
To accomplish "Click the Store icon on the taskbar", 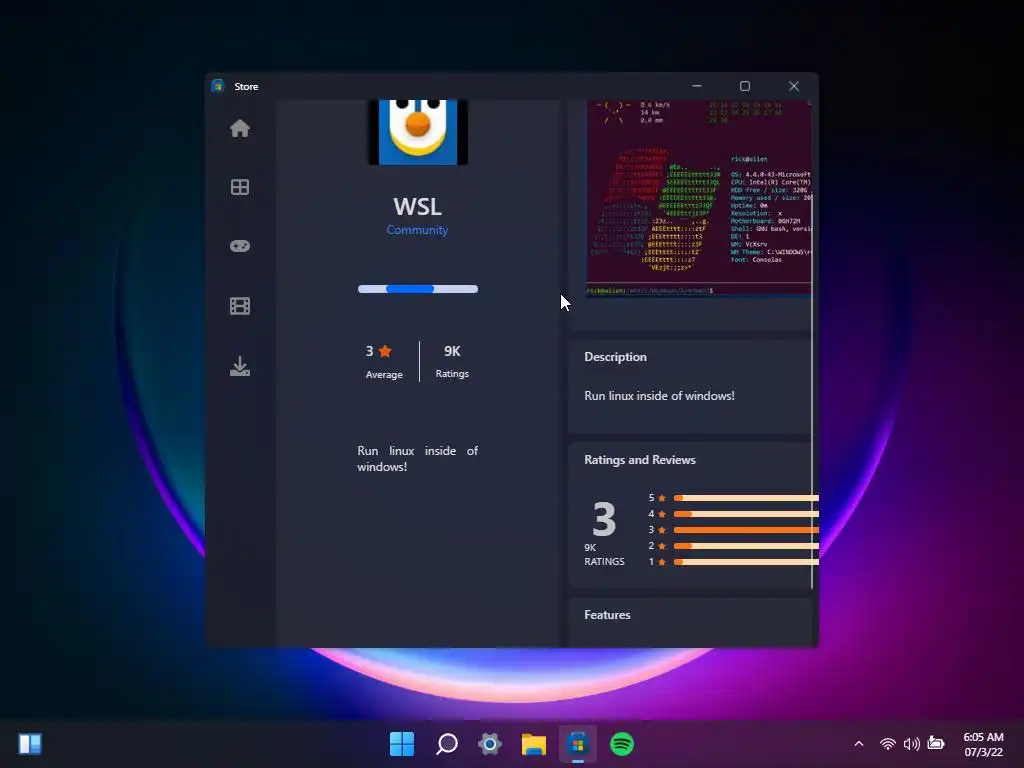I will click(x=577, y=744).
